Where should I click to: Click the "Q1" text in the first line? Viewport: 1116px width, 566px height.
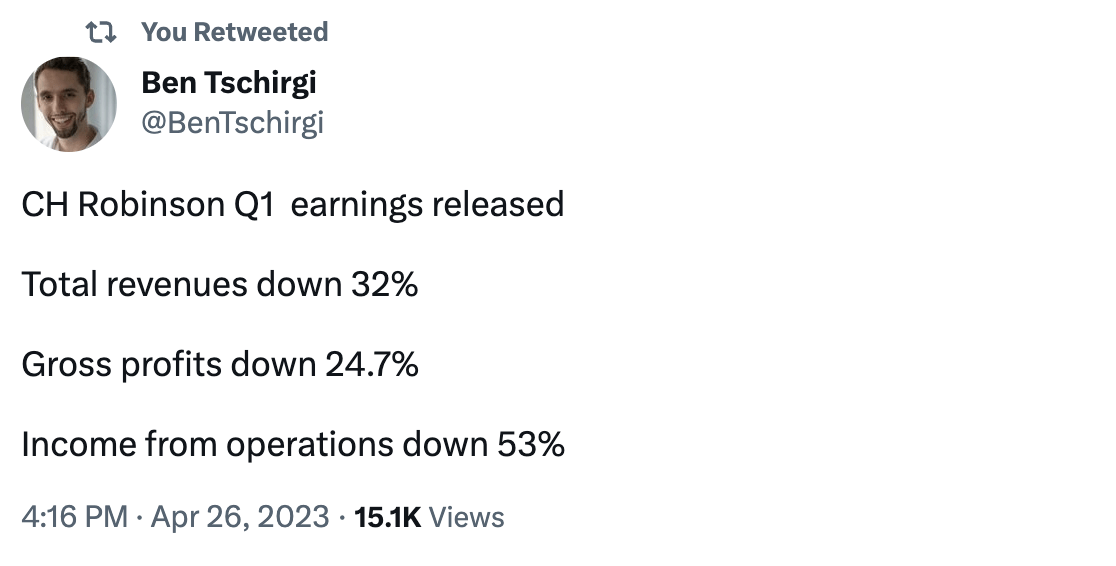pos(253,205)
